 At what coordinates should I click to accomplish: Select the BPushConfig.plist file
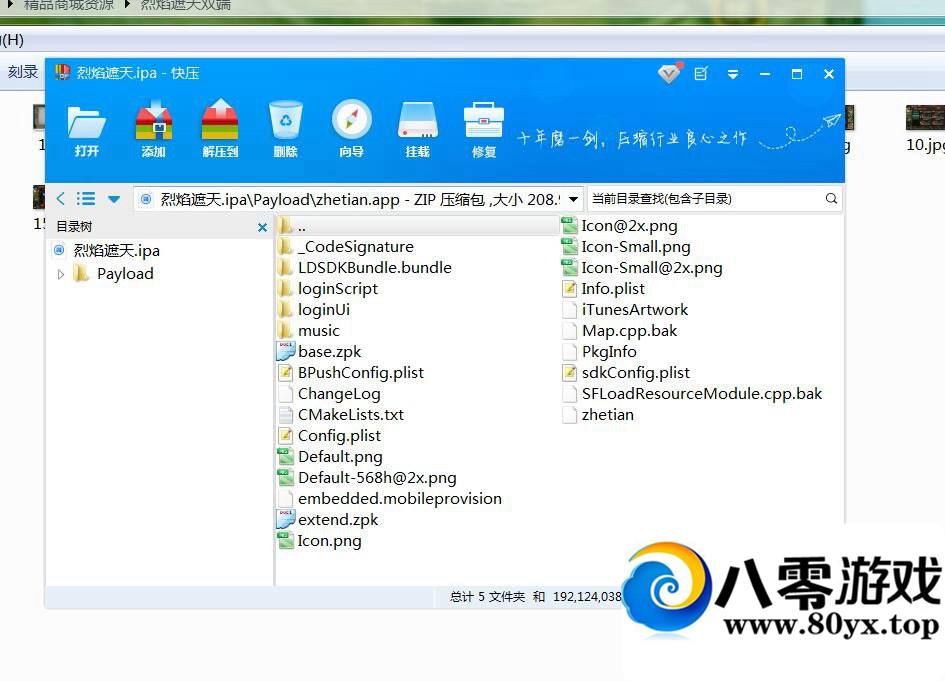(360, 372)
